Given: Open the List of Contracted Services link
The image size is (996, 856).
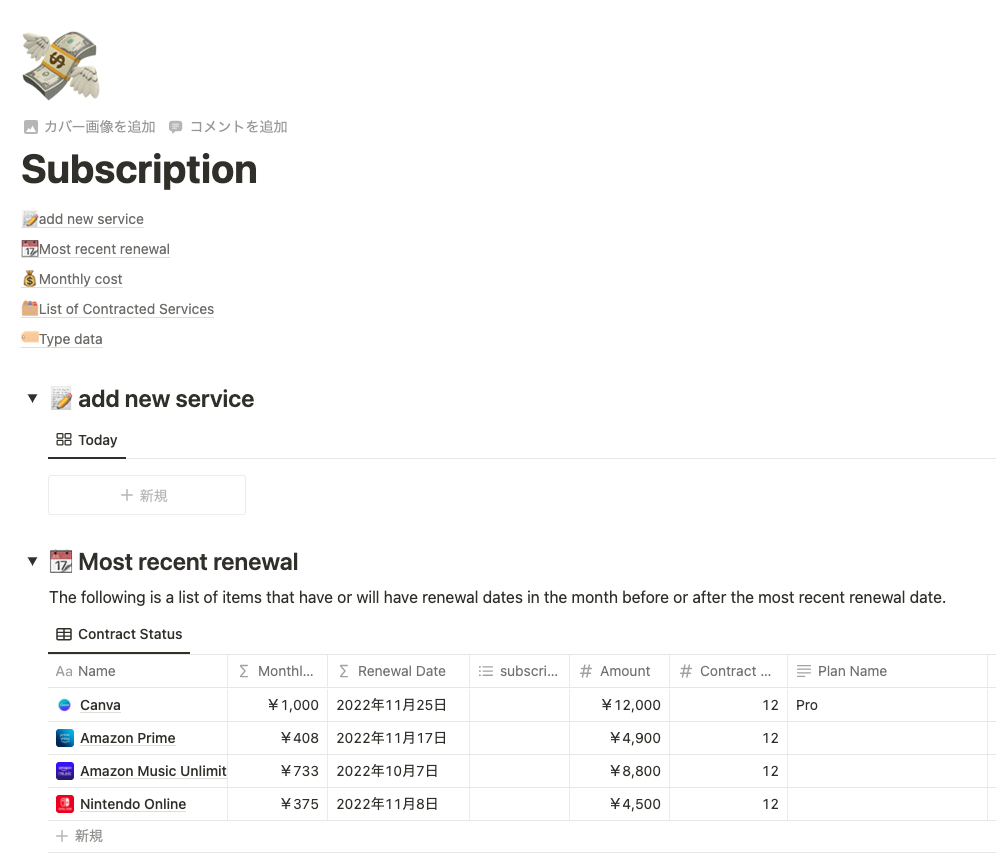Looking at the screenshot, I should point(126,309).
